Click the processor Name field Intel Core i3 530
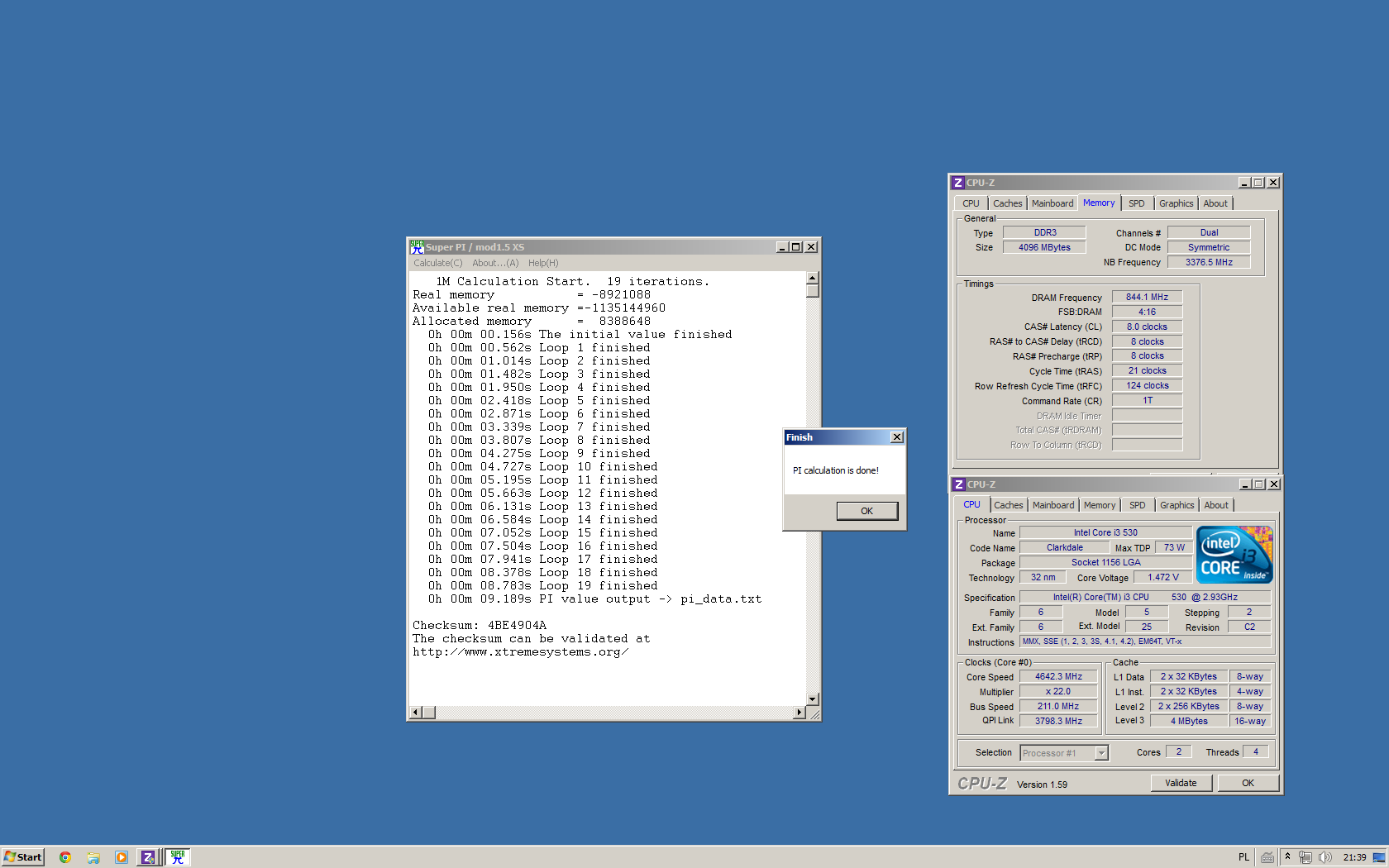Screen dimensions: 1389x868 1105,533
